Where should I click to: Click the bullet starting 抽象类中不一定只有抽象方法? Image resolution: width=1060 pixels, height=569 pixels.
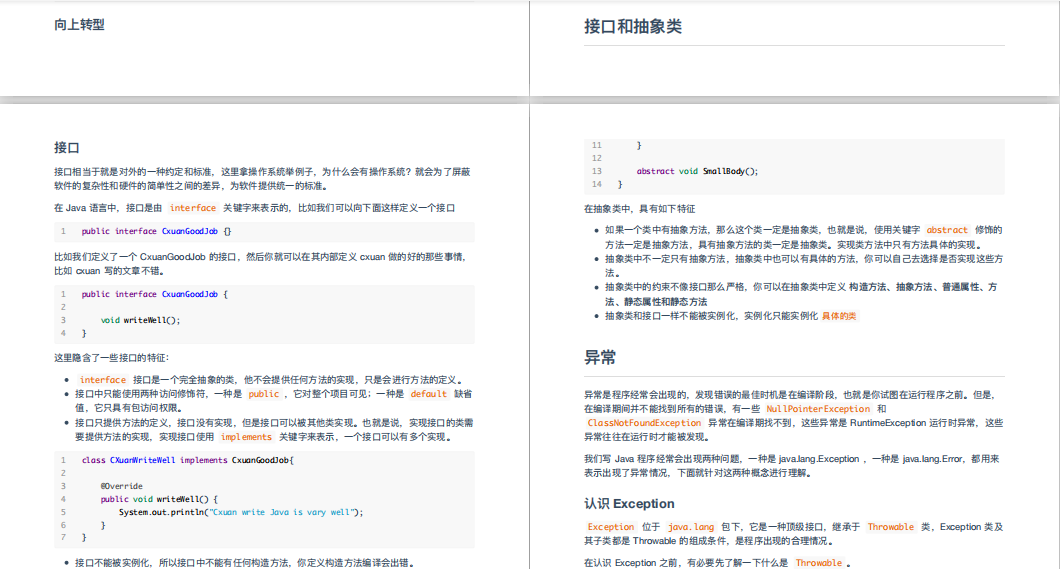[x=804, y=266]
